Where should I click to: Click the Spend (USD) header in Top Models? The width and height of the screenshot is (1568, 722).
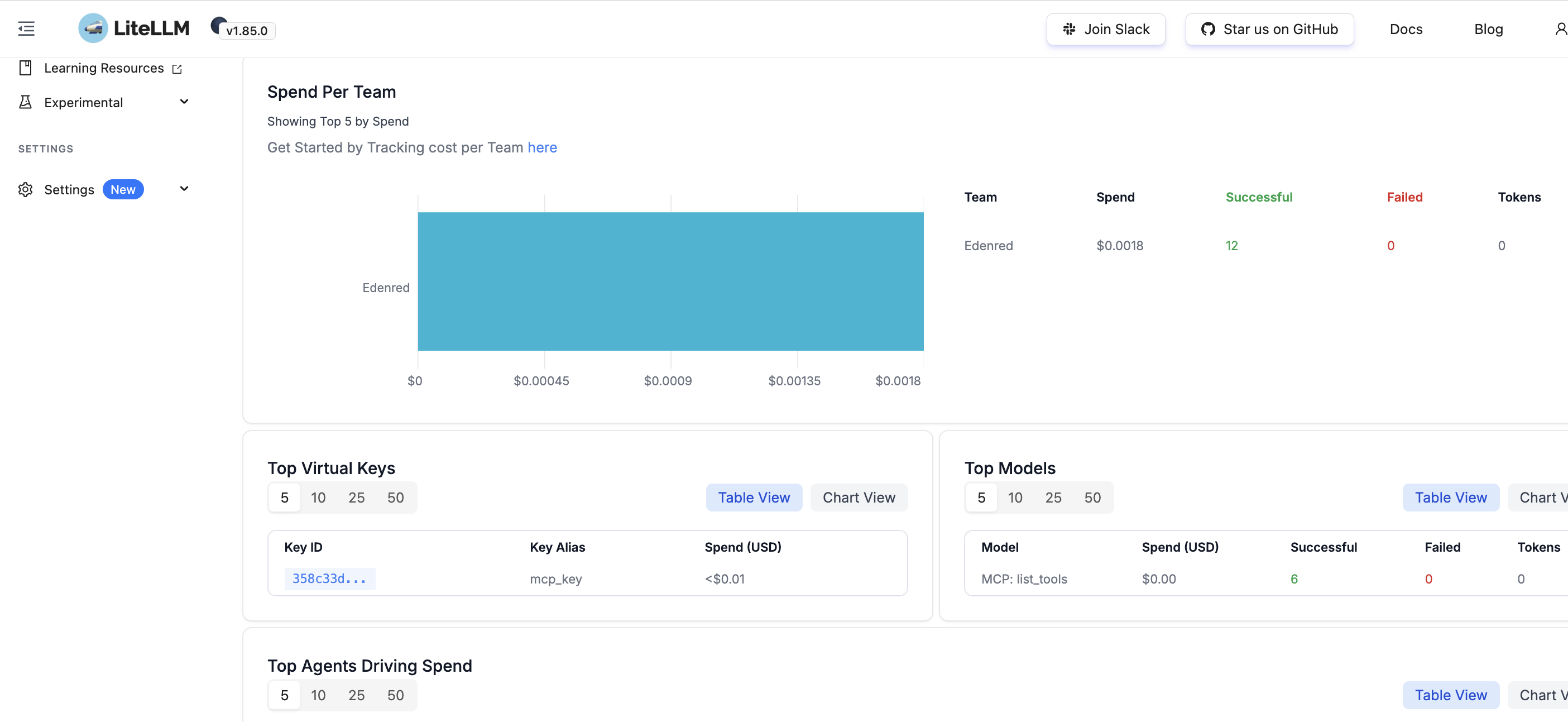pyautogui.click(x=1179, y=547)
